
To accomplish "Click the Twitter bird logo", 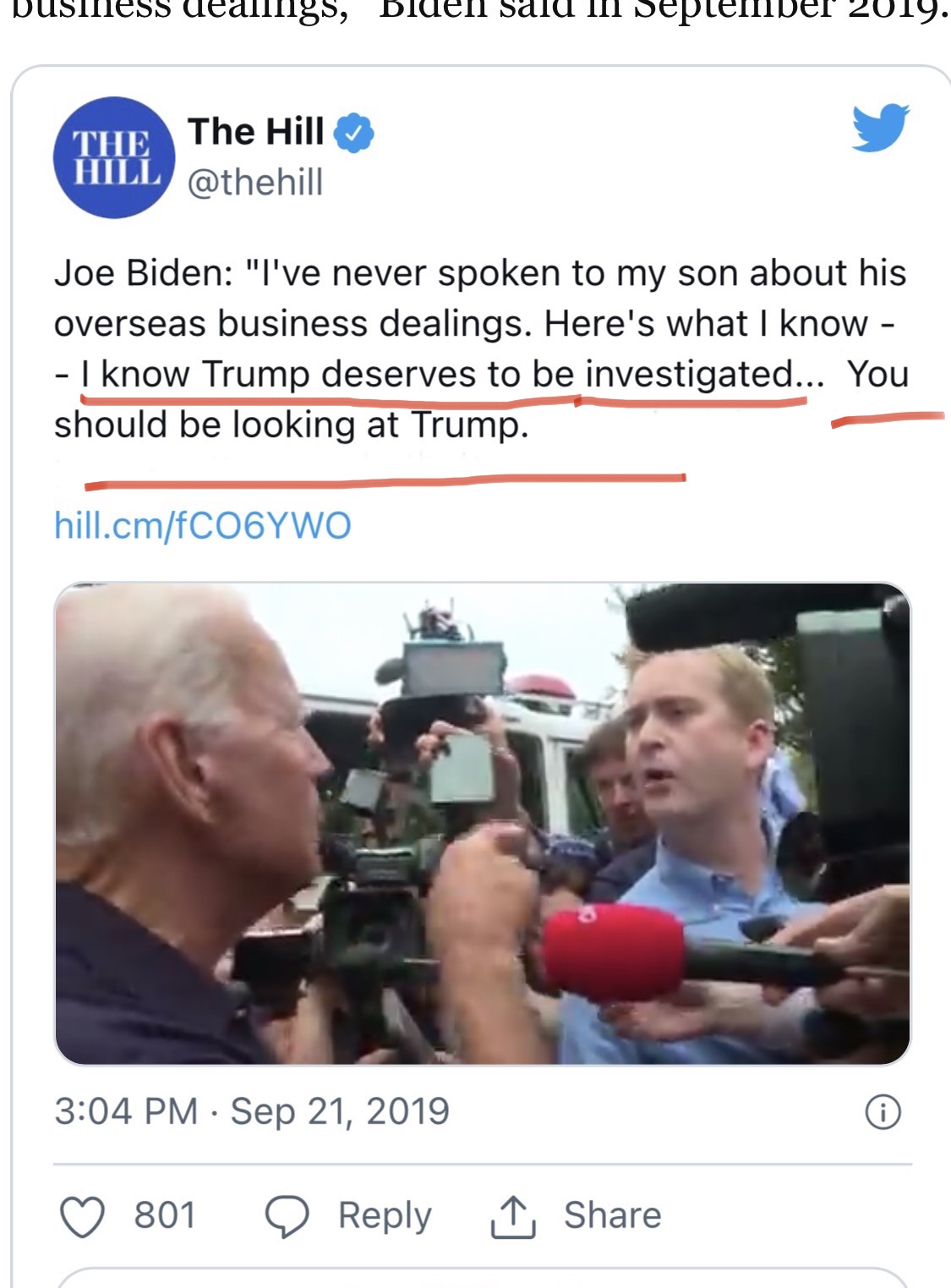I will 880,129.
